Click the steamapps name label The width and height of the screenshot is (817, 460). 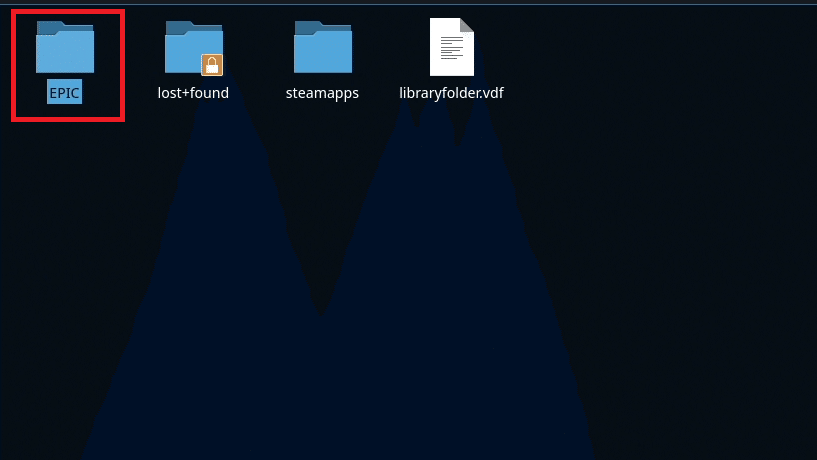point(322,93)
